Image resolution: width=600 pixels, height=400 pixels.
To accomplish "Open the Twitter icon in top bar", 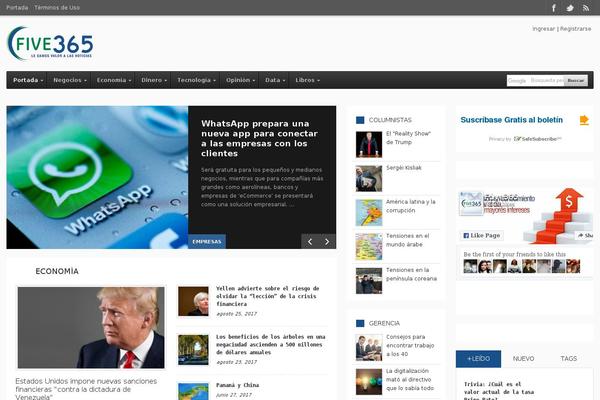I will point(570,8).
